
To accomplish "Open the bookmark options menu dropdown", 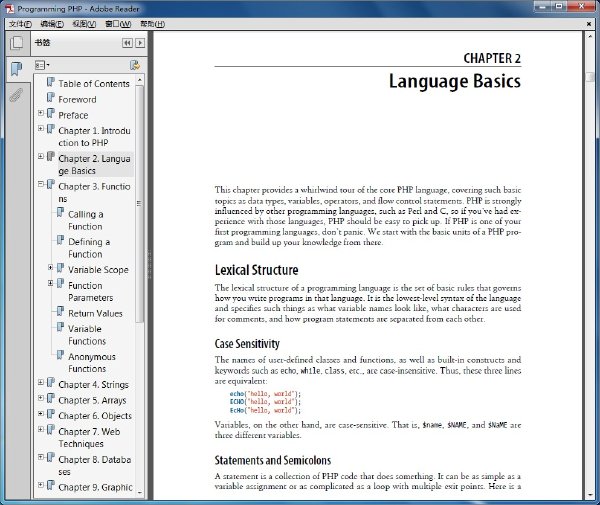I will coord(42,65).
